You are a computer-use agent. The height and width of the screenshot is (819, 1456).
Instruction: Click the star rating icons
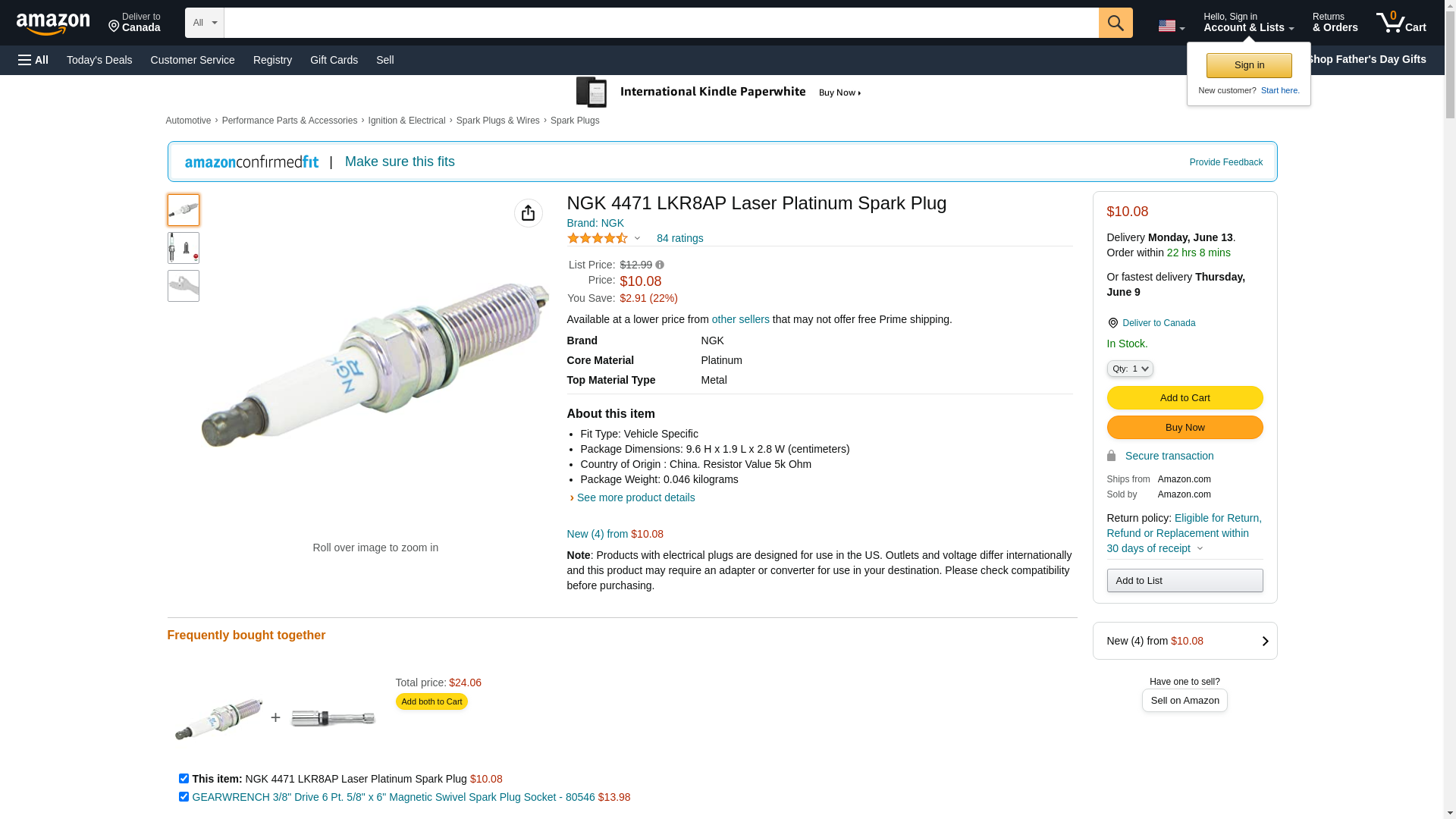(598, 238)
